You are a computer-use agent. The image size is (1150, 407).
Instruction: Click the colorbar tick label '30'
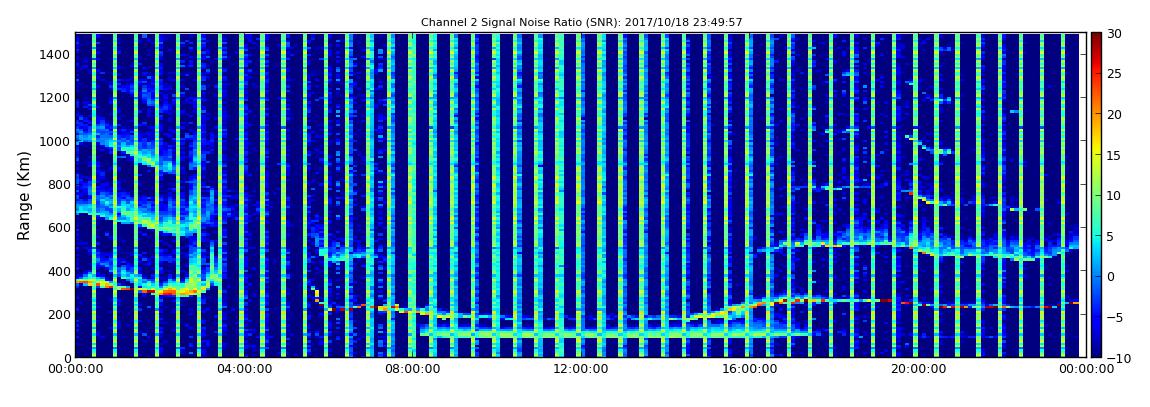pyautogui.click(x=1115, y=34)
